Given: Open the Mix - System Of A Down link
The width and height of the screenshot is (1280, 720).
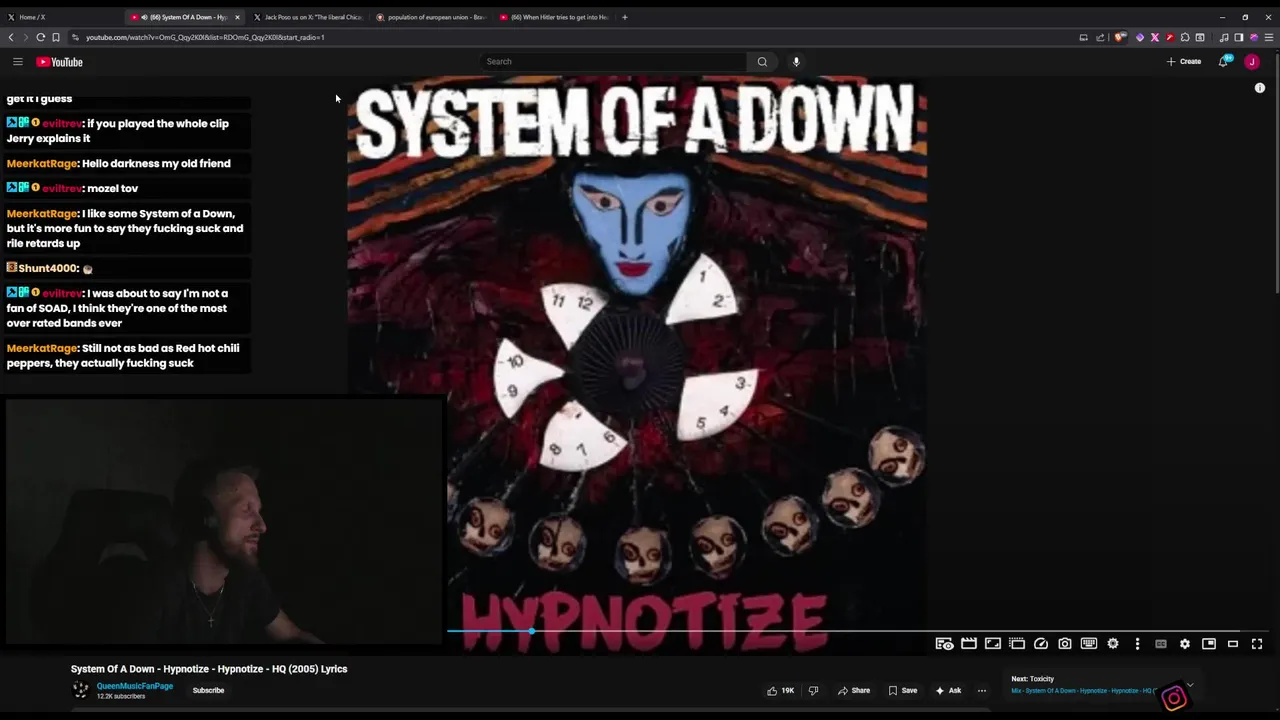Looking at the screenshot, I should click(x=1084, y=691).
